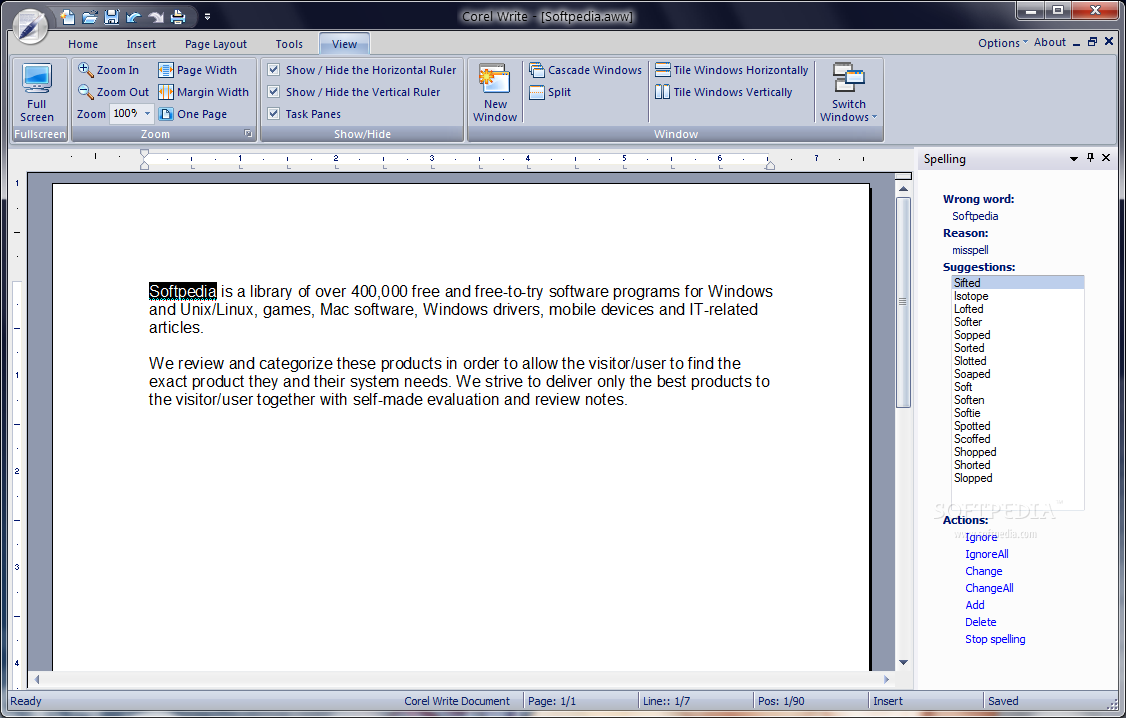Screen dimensions: 1126x718
Task: Select the suggestion Sifted
Action: point(1018,283)
